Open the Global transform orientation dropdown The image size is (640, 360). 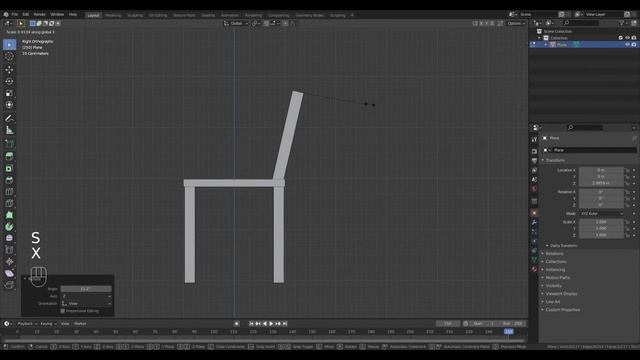pyautogui.click(x=236, y=23)
